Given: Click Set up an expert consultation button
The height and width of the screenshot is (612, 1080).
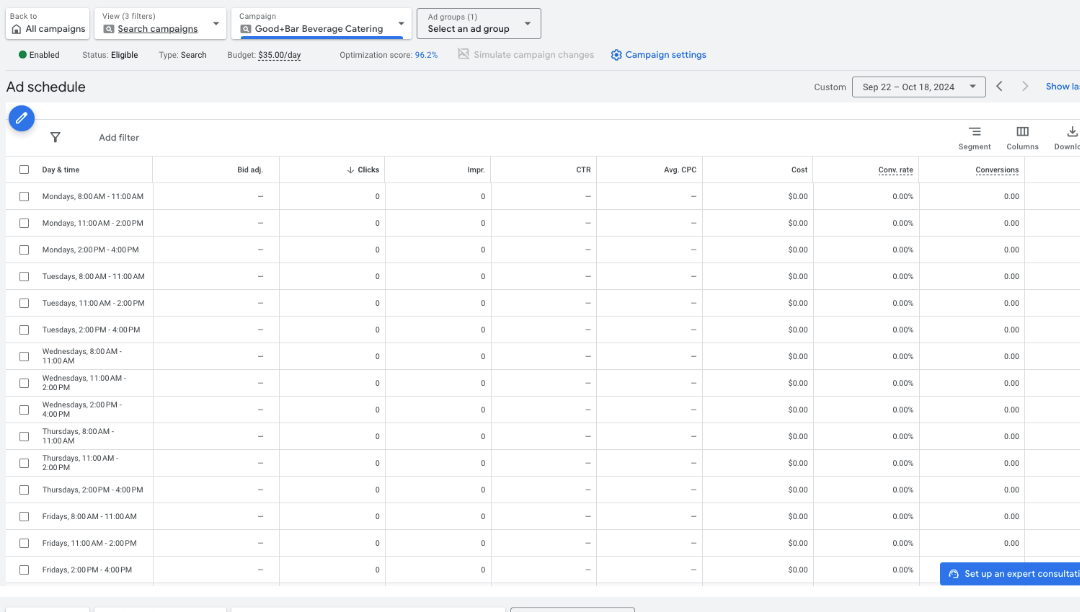Looking at the screenshot, I should (x=1010, y=574).
